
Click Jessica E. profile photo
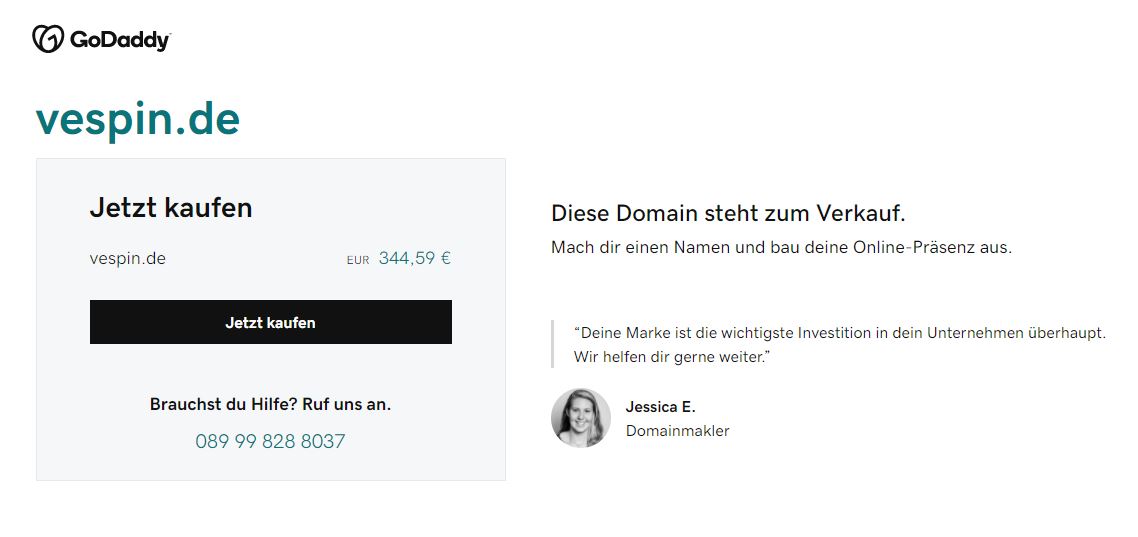point(581,418)
